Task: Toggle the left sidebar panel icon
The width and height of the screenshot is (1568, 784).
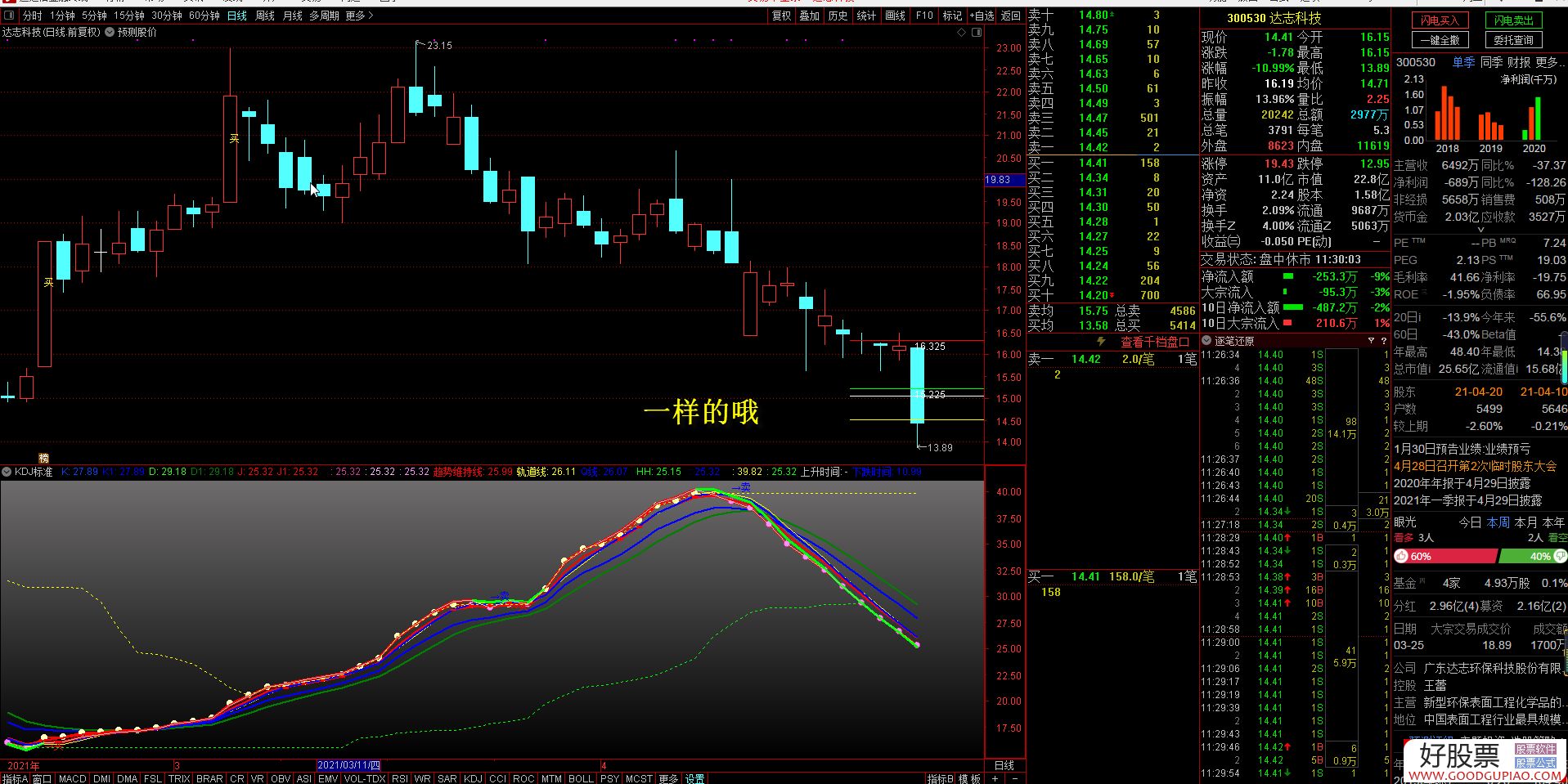Action: [10, 16]
